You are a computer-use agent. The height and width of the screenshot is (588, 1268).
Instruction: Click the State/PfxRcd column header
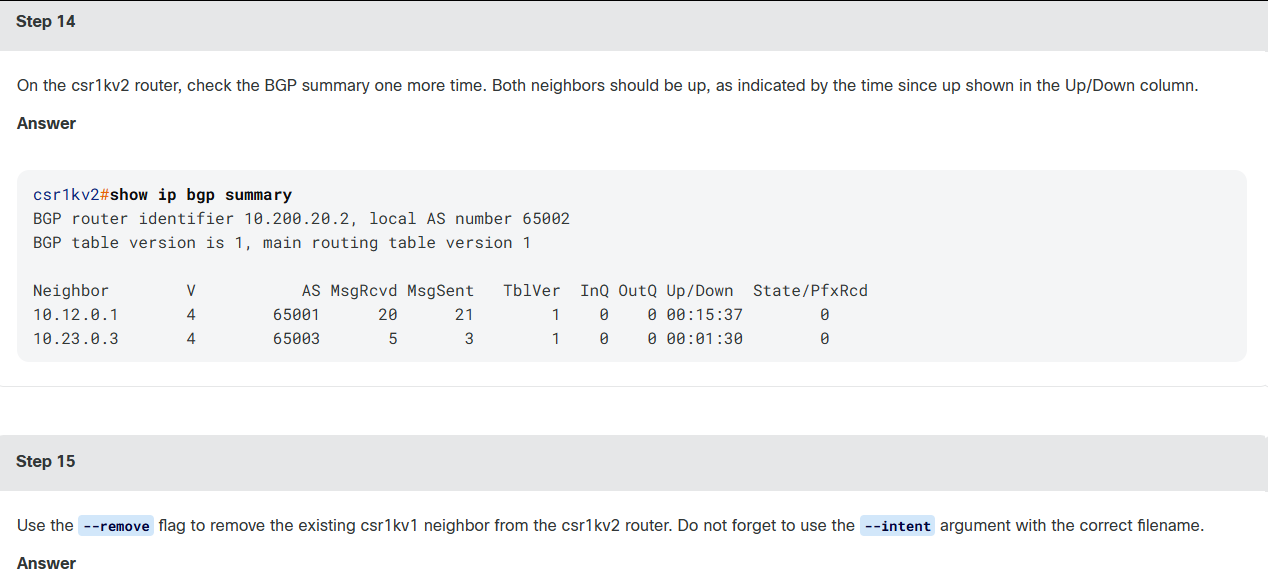point(811,291)
